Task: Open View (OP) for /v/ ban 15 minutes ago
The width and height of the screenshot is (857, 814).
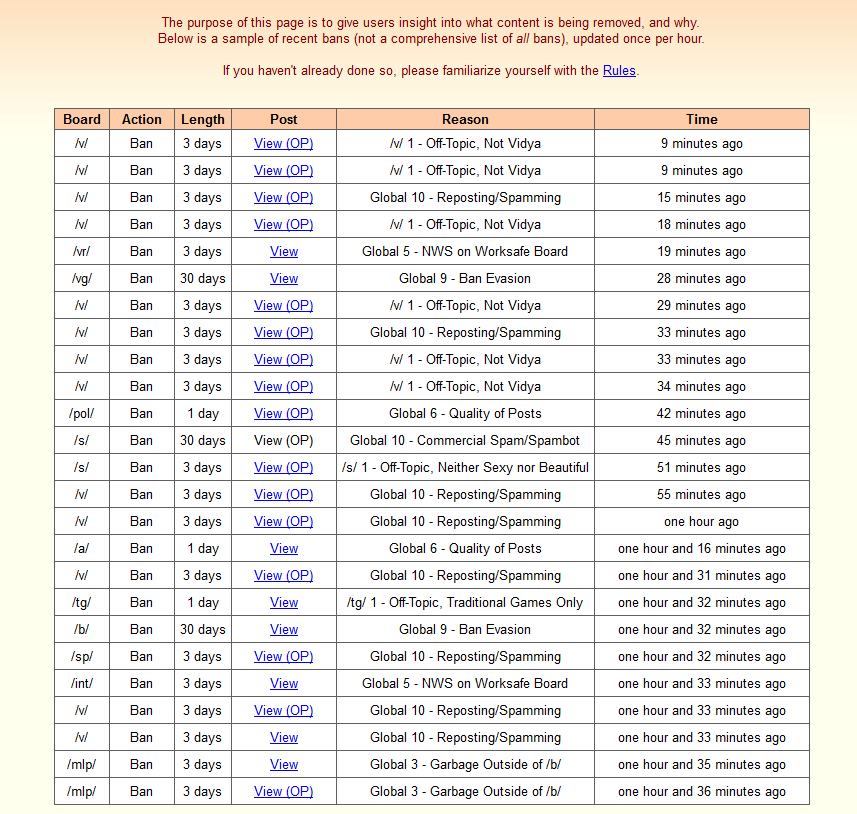Action: tap(283, 198)
